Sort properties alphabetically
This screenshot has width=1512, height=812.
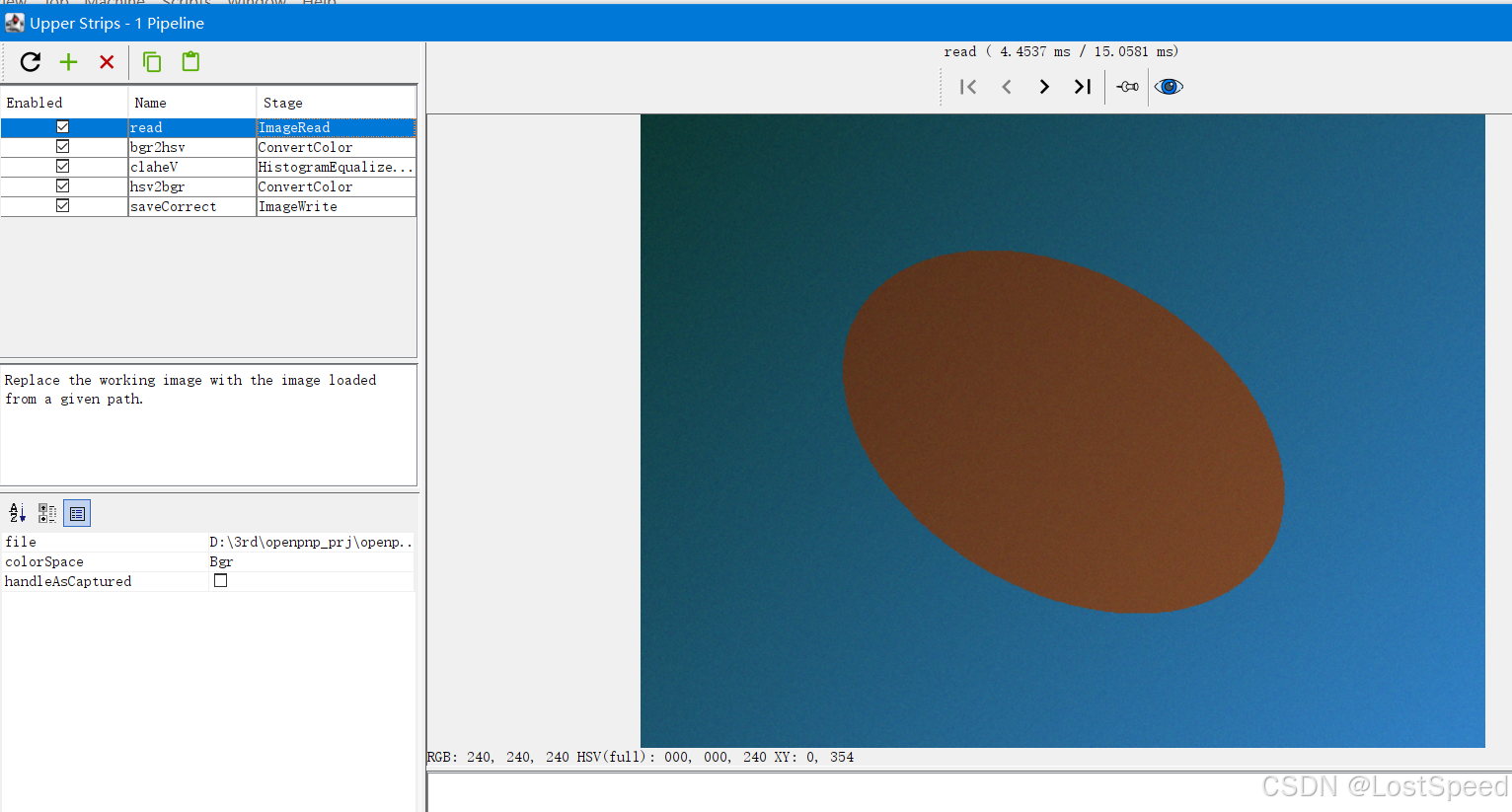pyautogui.click(x=17, y=513)
